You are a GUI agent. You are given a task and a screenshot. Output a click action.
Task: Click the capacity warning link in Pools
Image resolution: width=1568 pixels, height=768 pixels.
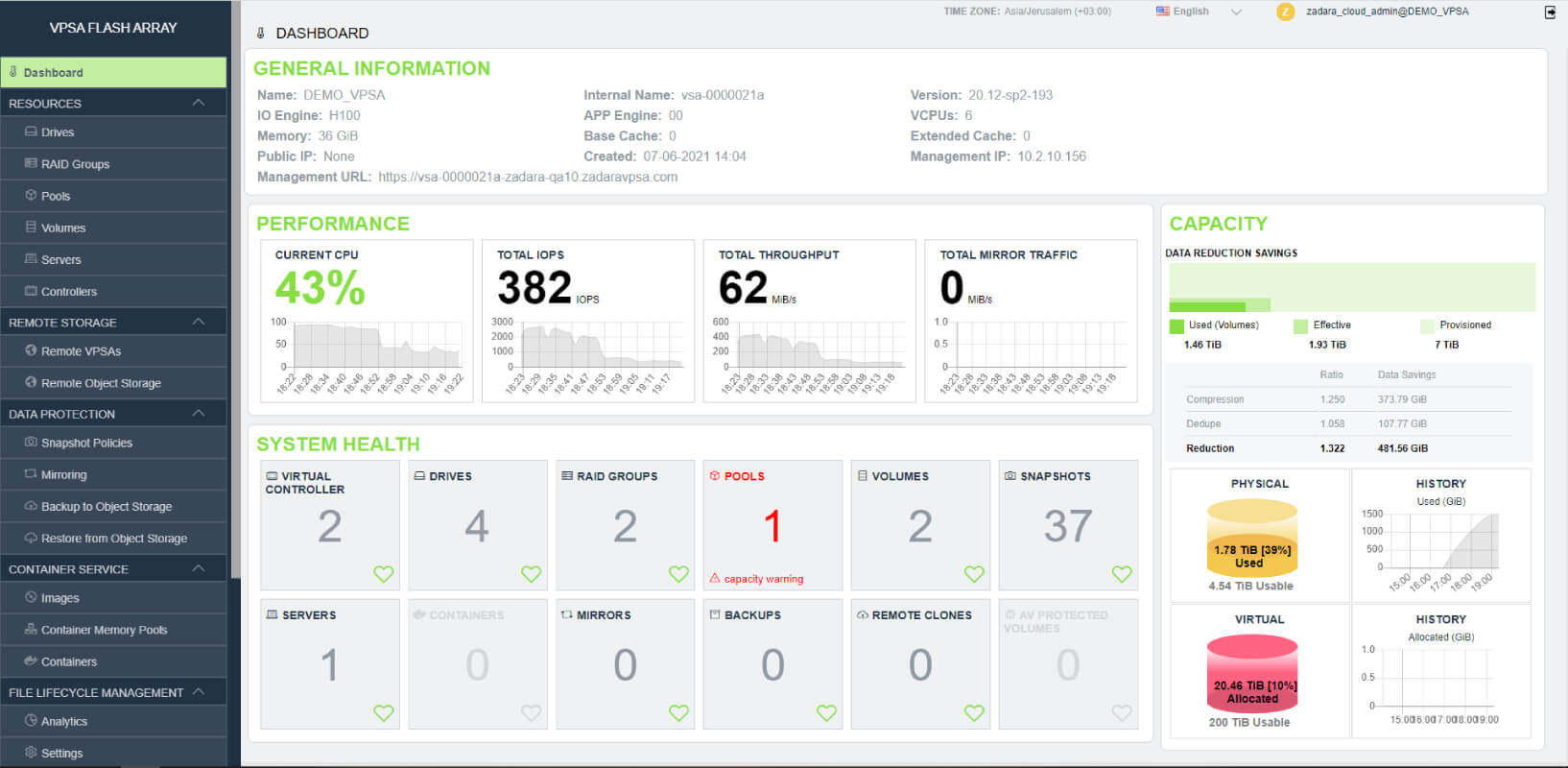(x=764, y=579)
